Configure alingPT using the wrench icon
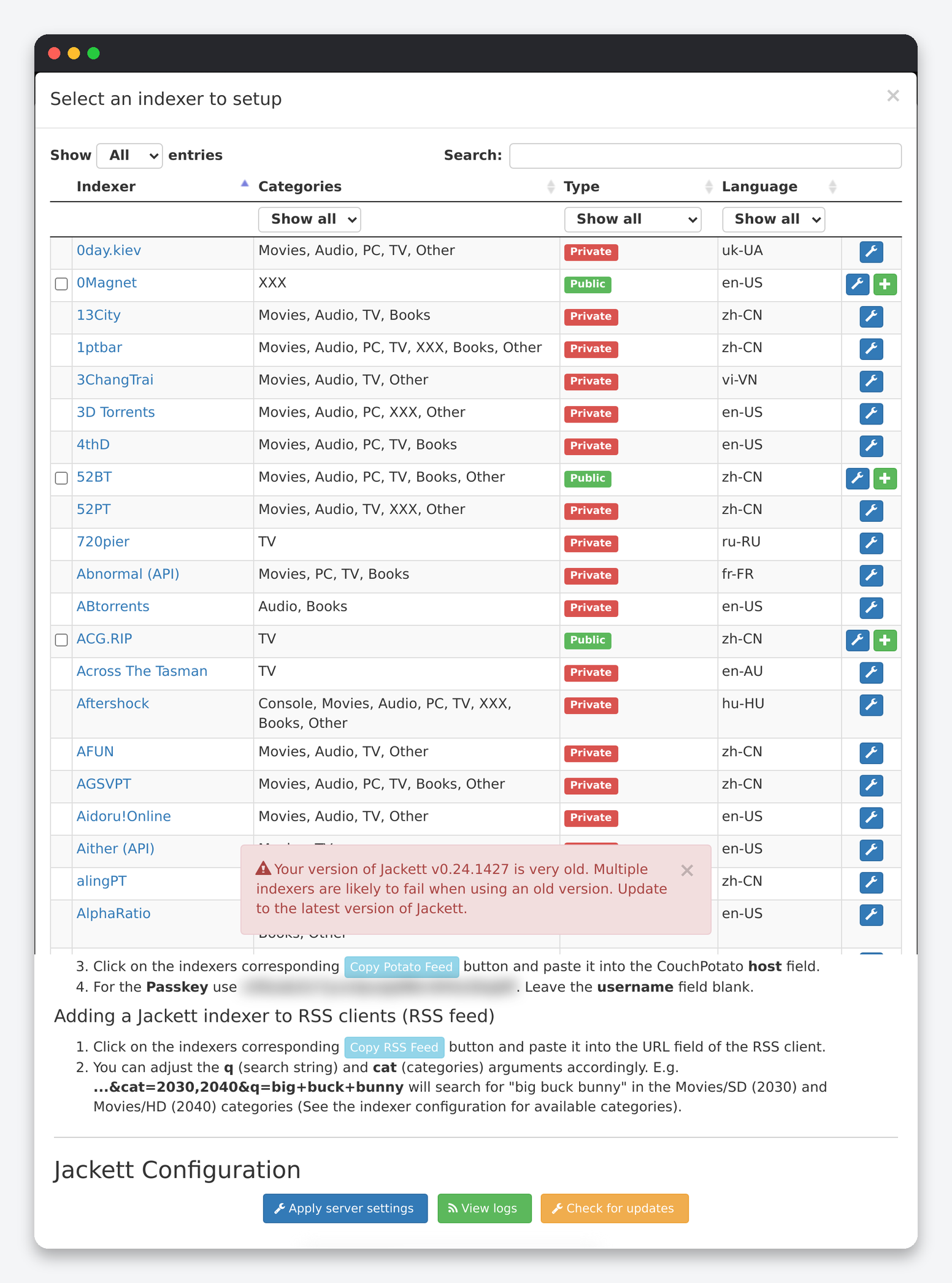 (871, 883)
